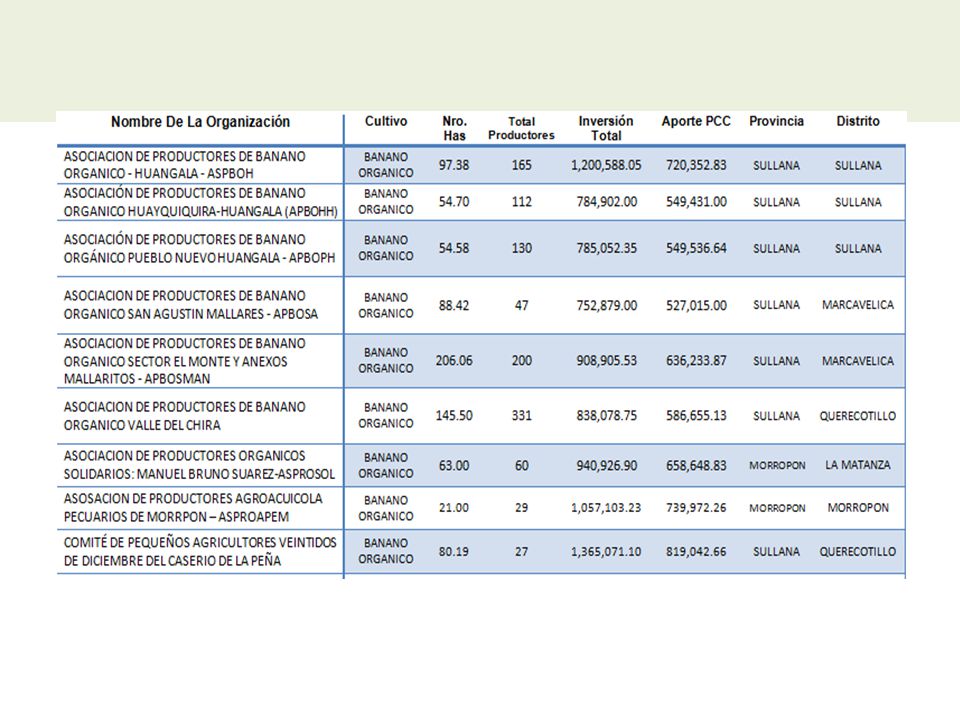Select the ASPROAPEM organization name

pos(193,508)
